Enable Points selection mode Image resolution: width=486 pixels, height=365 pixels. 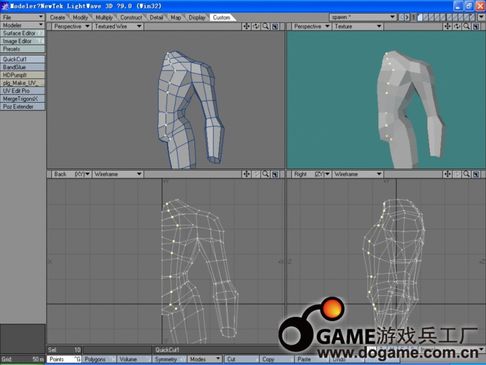pyautogui.click(x=64, y=359)
